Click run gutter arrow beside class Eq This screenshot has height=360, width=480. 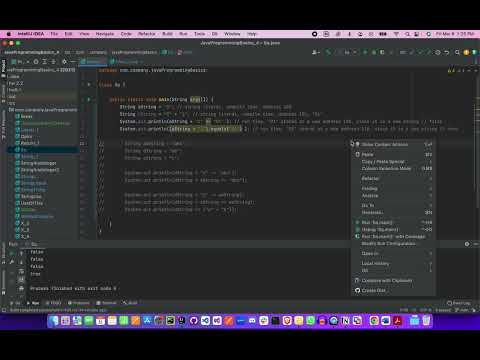89,85
